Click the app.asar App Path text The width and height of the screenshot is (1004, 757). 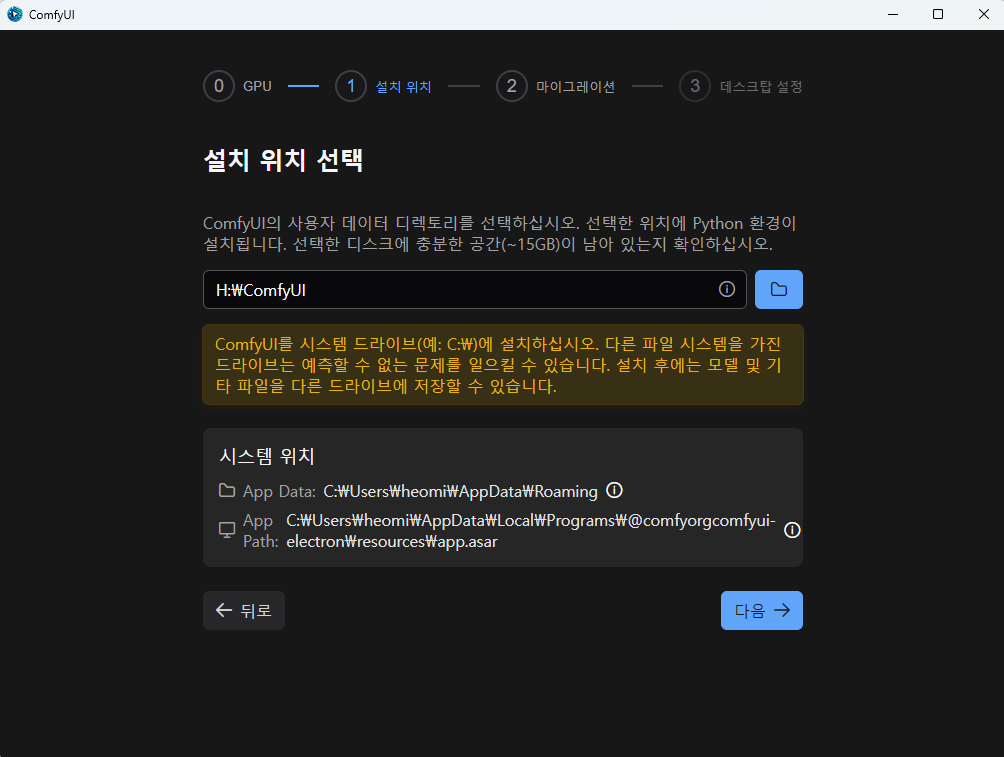[531, 531]
